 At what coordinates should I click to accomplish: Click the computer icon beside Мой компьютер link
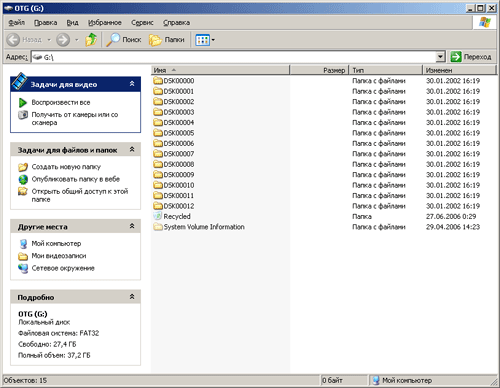(23, 244)
